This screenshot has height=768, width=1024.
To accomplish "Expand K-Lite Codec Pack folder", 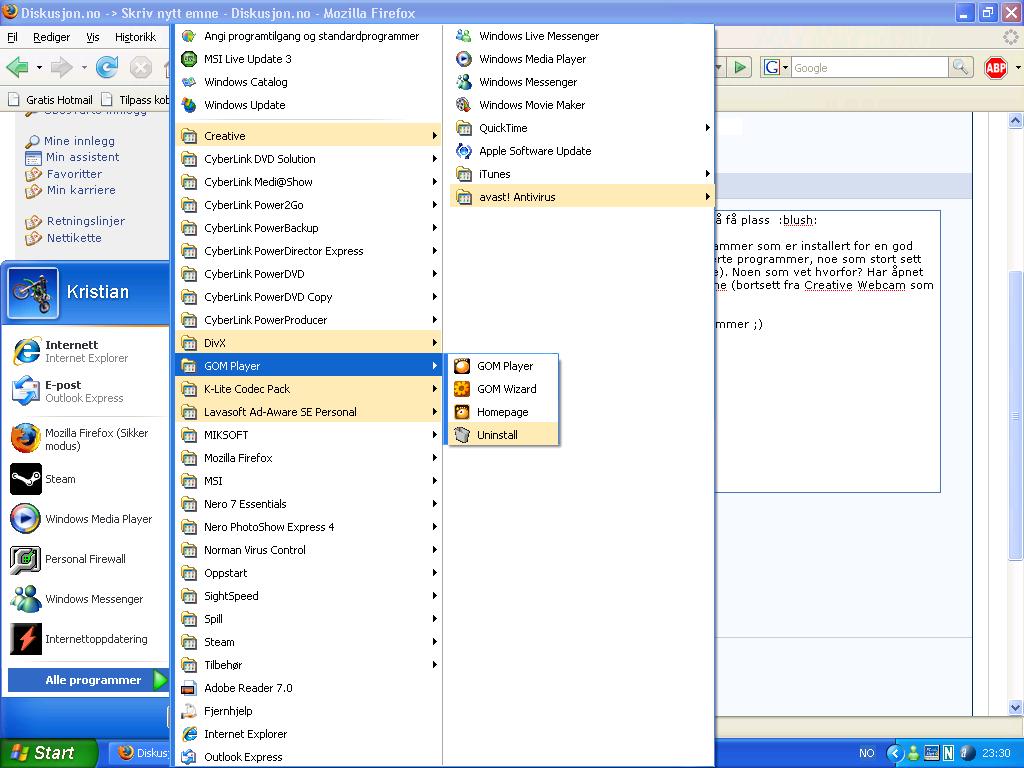I will tap(308, 389).
